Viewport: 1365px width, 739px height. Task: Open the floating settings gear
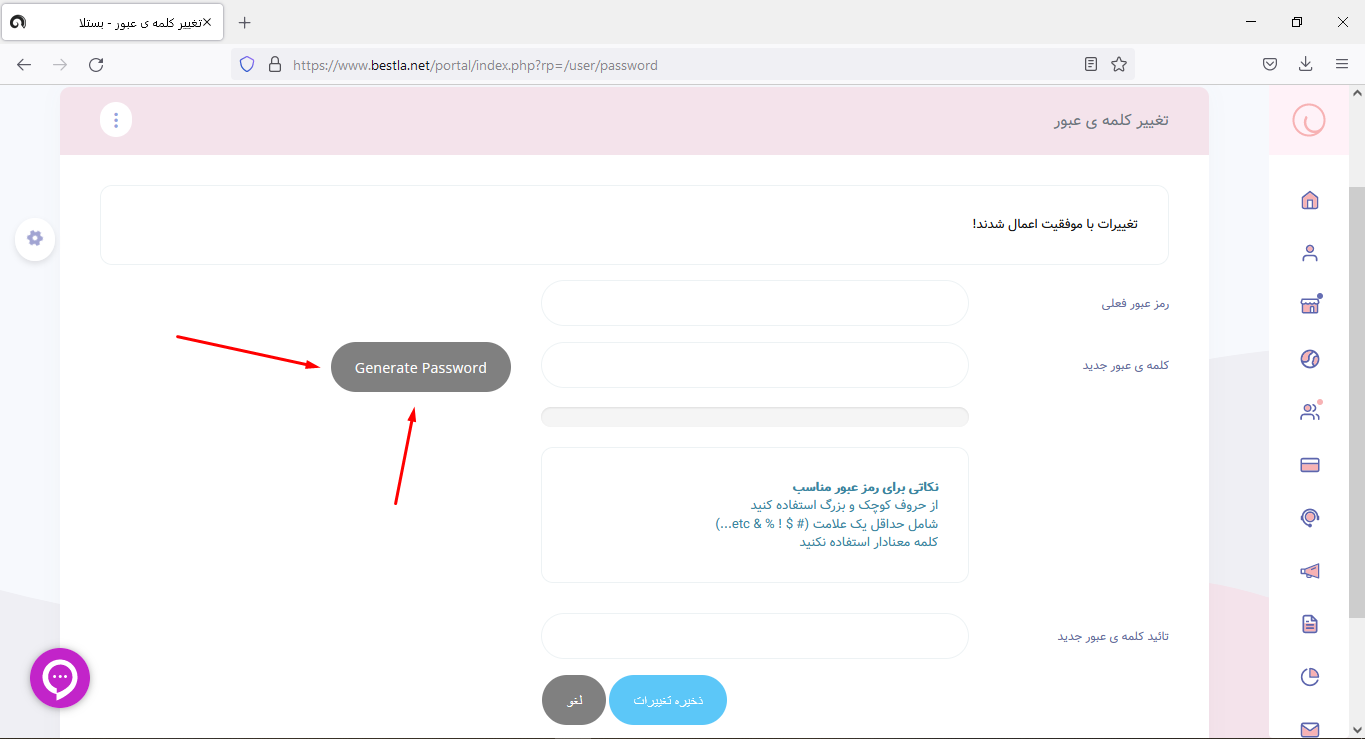coord(35,238)
